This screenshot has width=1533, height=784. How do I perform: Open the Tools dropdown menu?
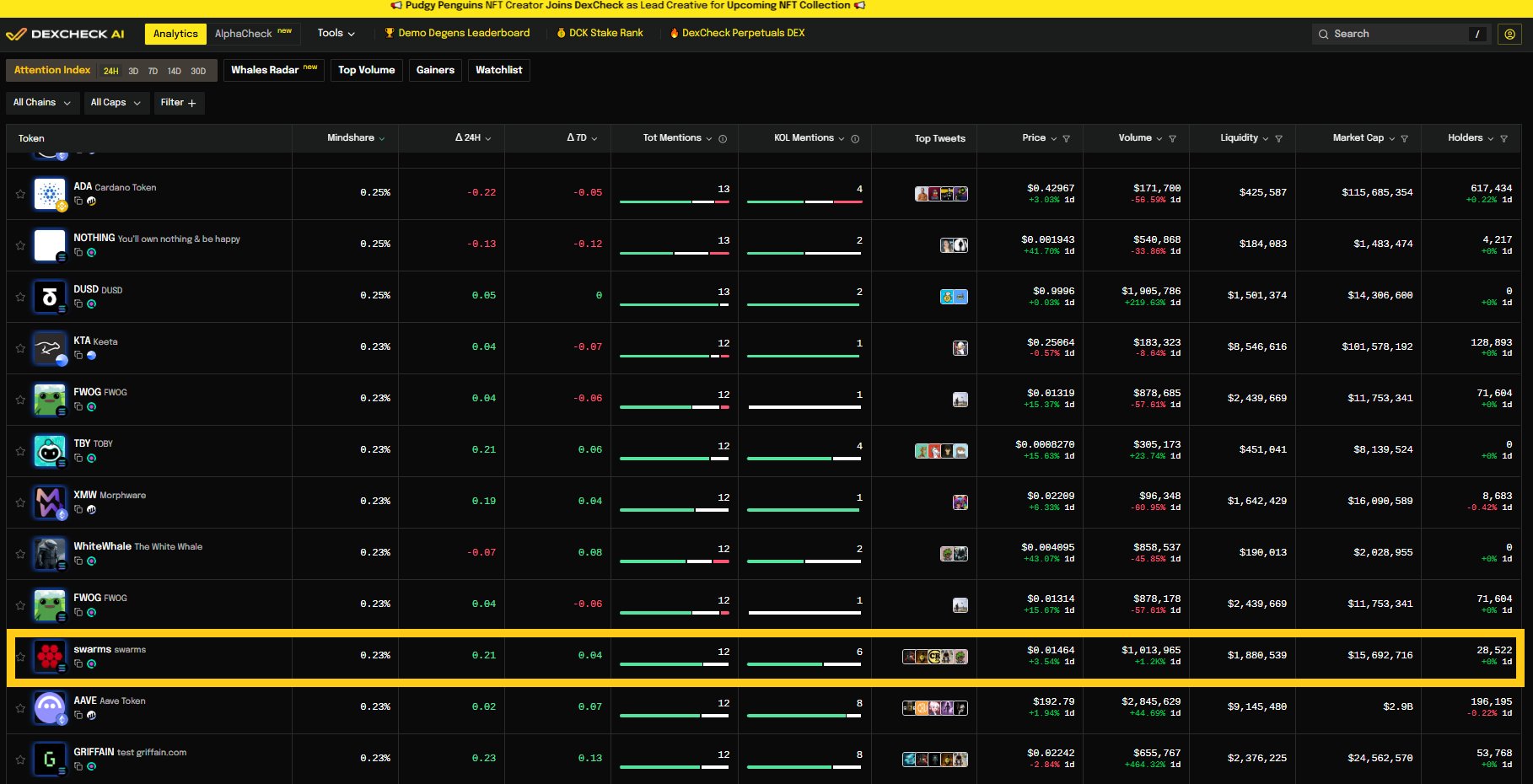[x=336, y=33]
